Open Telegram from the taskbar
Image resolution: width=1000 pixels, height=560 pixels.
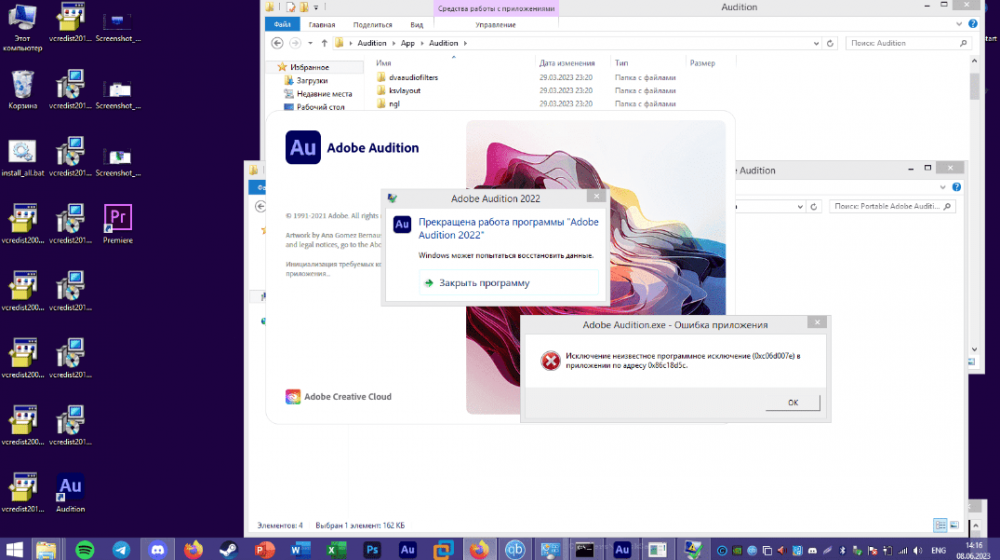pyautogui.click(x=121, y=549)
